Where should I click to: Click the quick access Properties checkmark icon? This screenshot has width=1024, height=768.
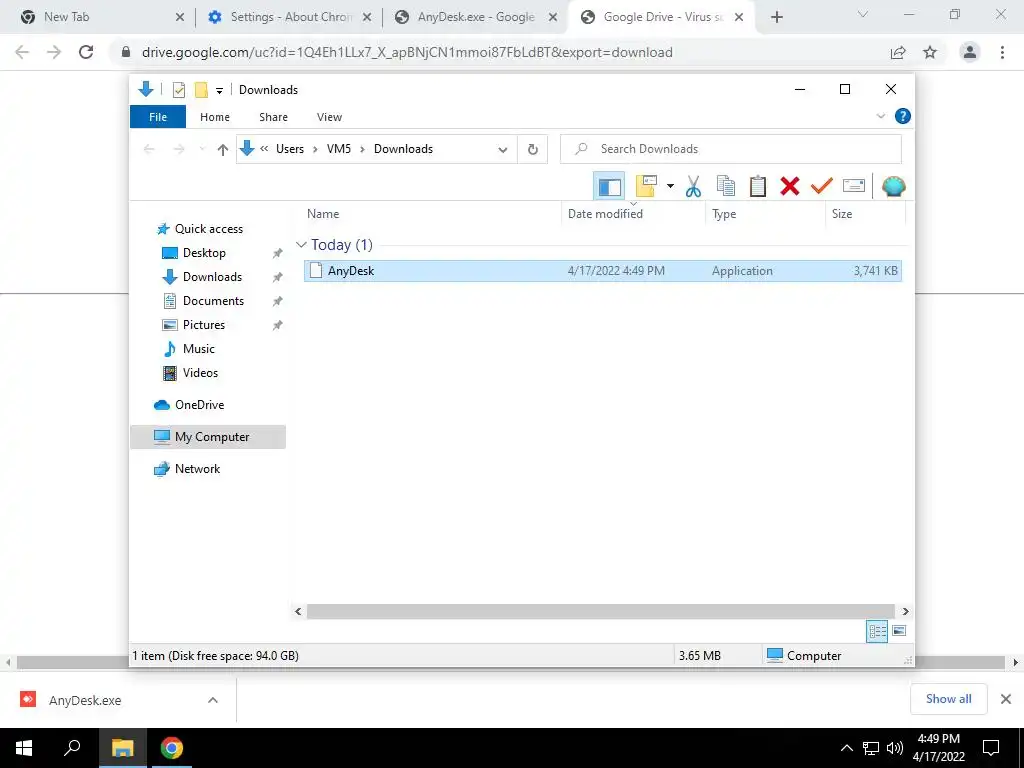coord(178,90)
